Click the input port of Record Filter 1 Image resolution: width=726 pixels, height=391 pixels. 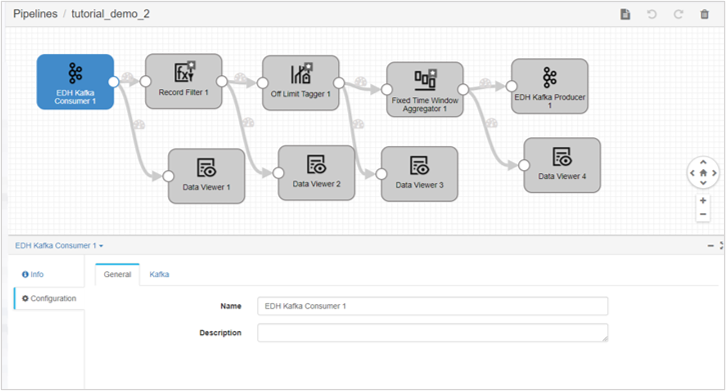[145, 82]
